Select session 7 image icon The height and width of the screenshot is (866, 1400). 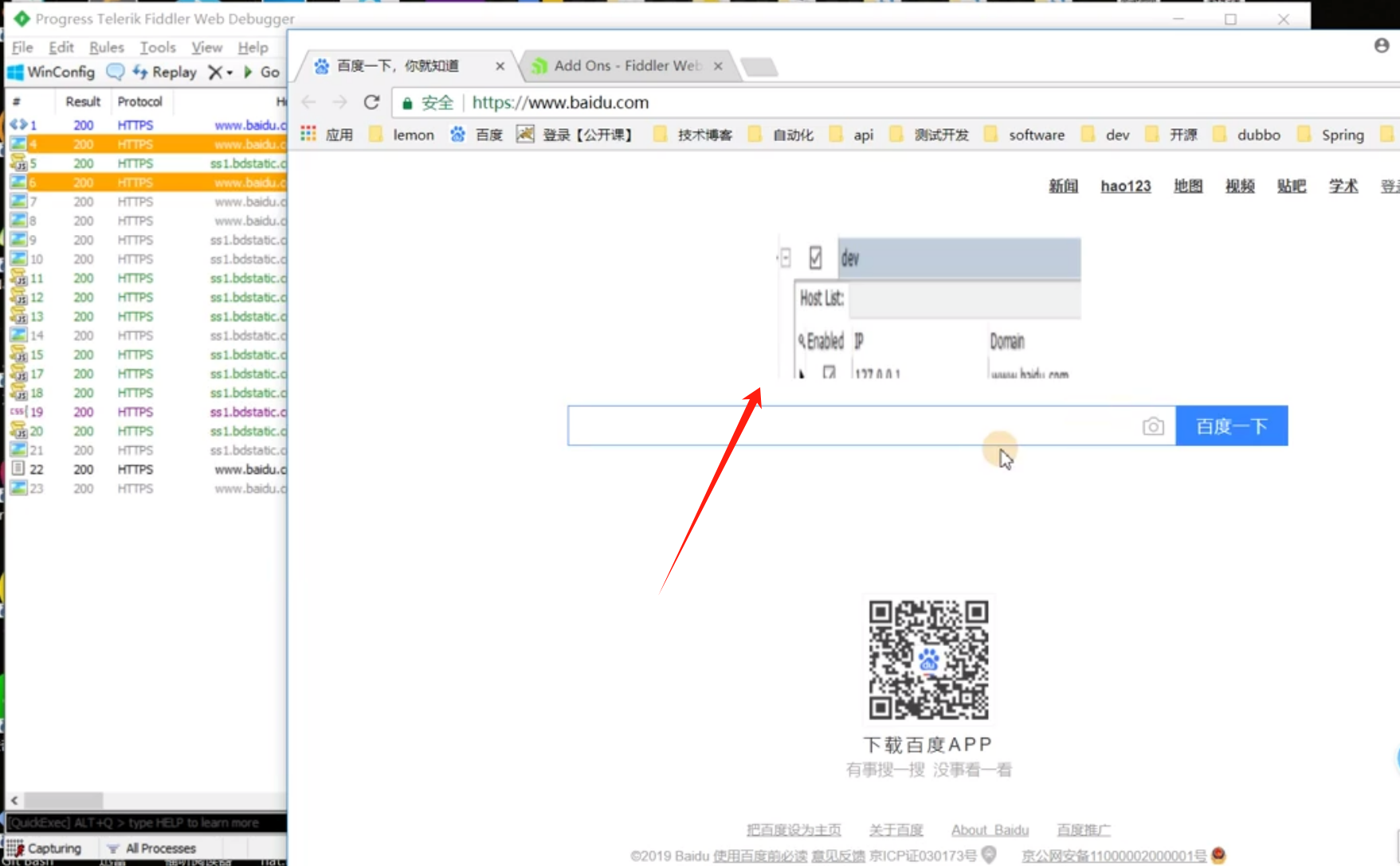click(18, 202)
